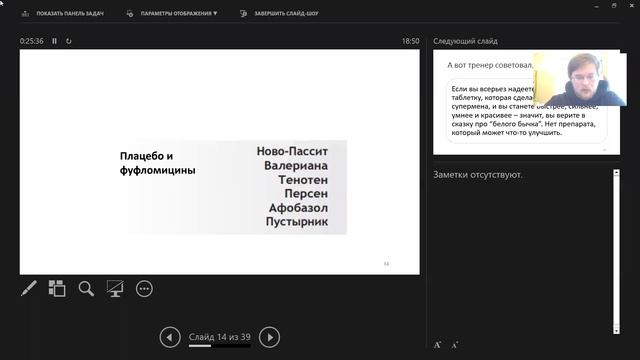This screenshot has height=360, width=640.
Task: Toggle black screen slideshow icon
Action: 115,289
